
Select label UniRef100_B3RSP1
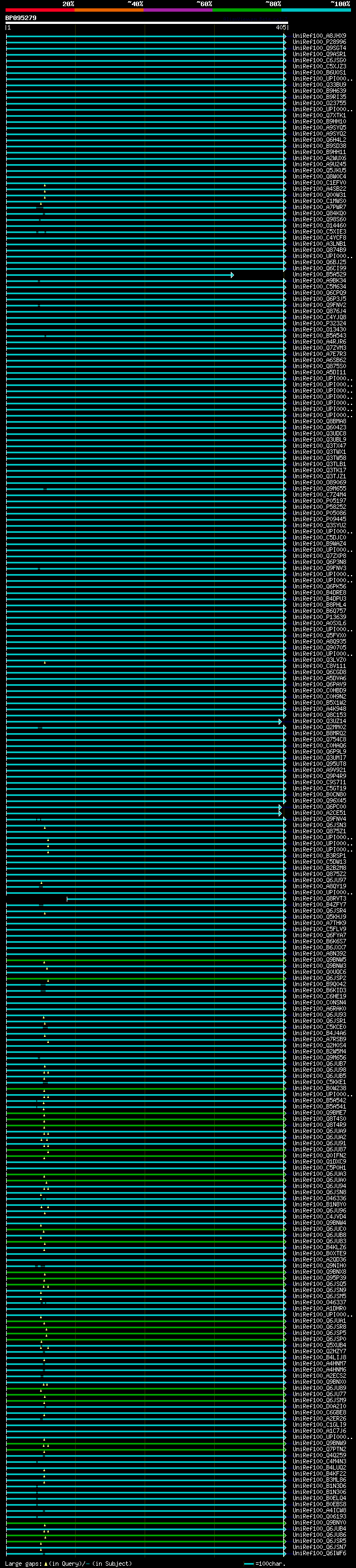319,856
